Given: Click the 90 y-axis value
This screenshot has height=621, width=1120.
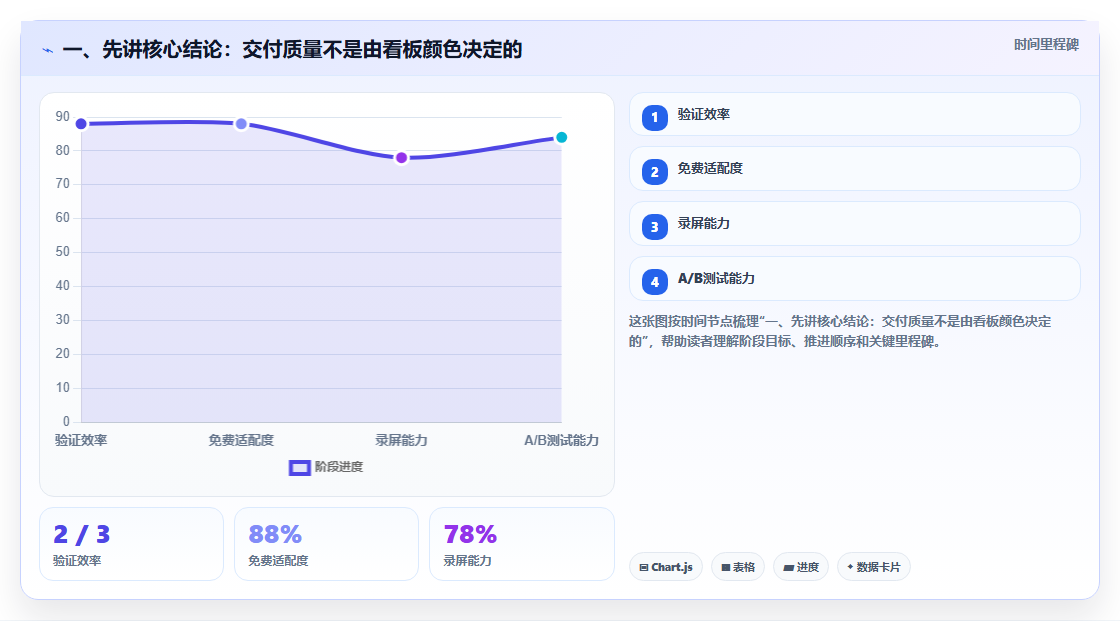Looking at the screenshot, I should pyautogui.click(x=63, y=116).
